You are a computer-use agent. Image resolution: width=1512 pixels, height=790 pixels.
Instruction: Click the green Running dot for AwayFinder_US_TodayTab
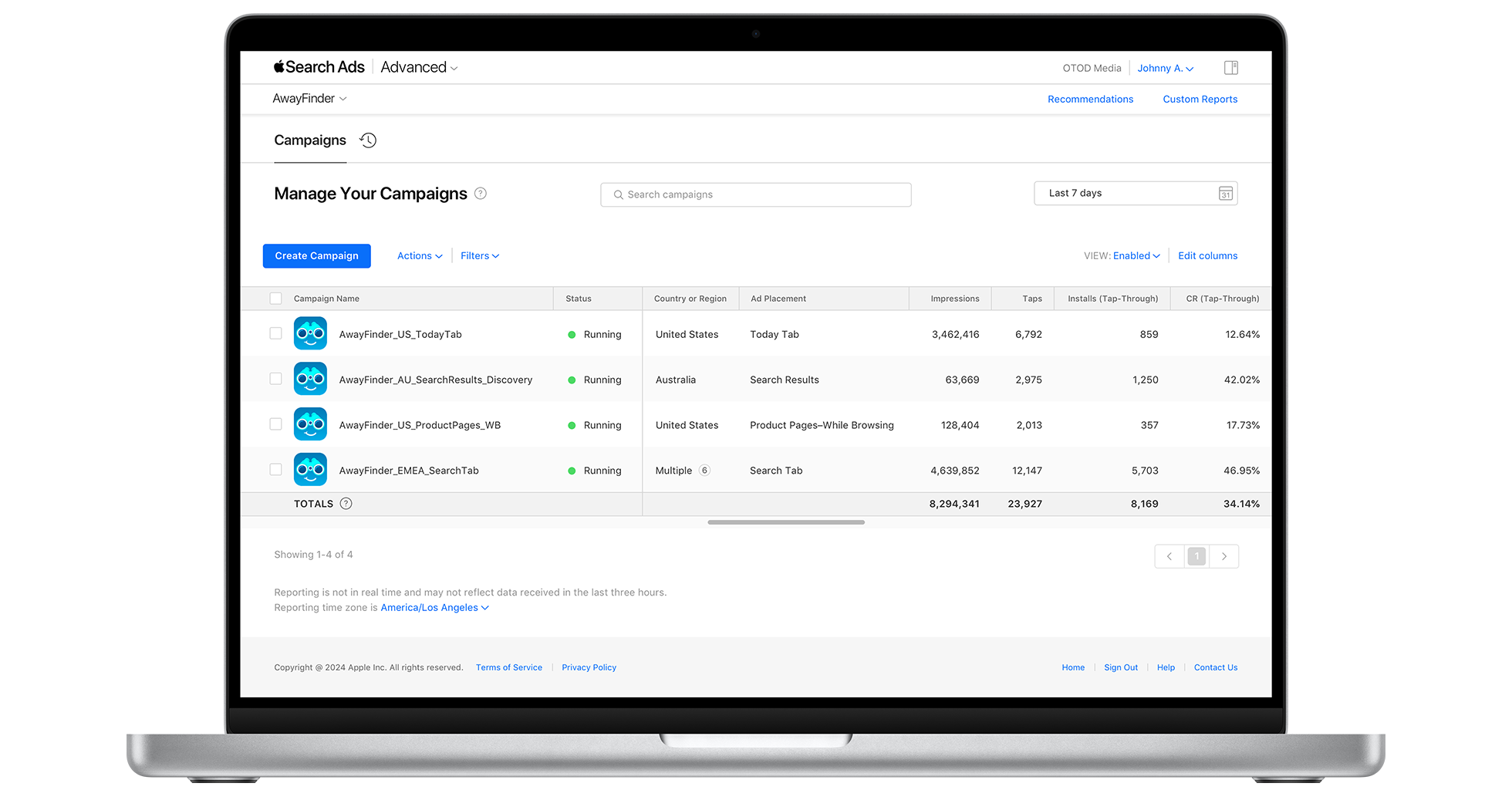(x=572, y=335)
